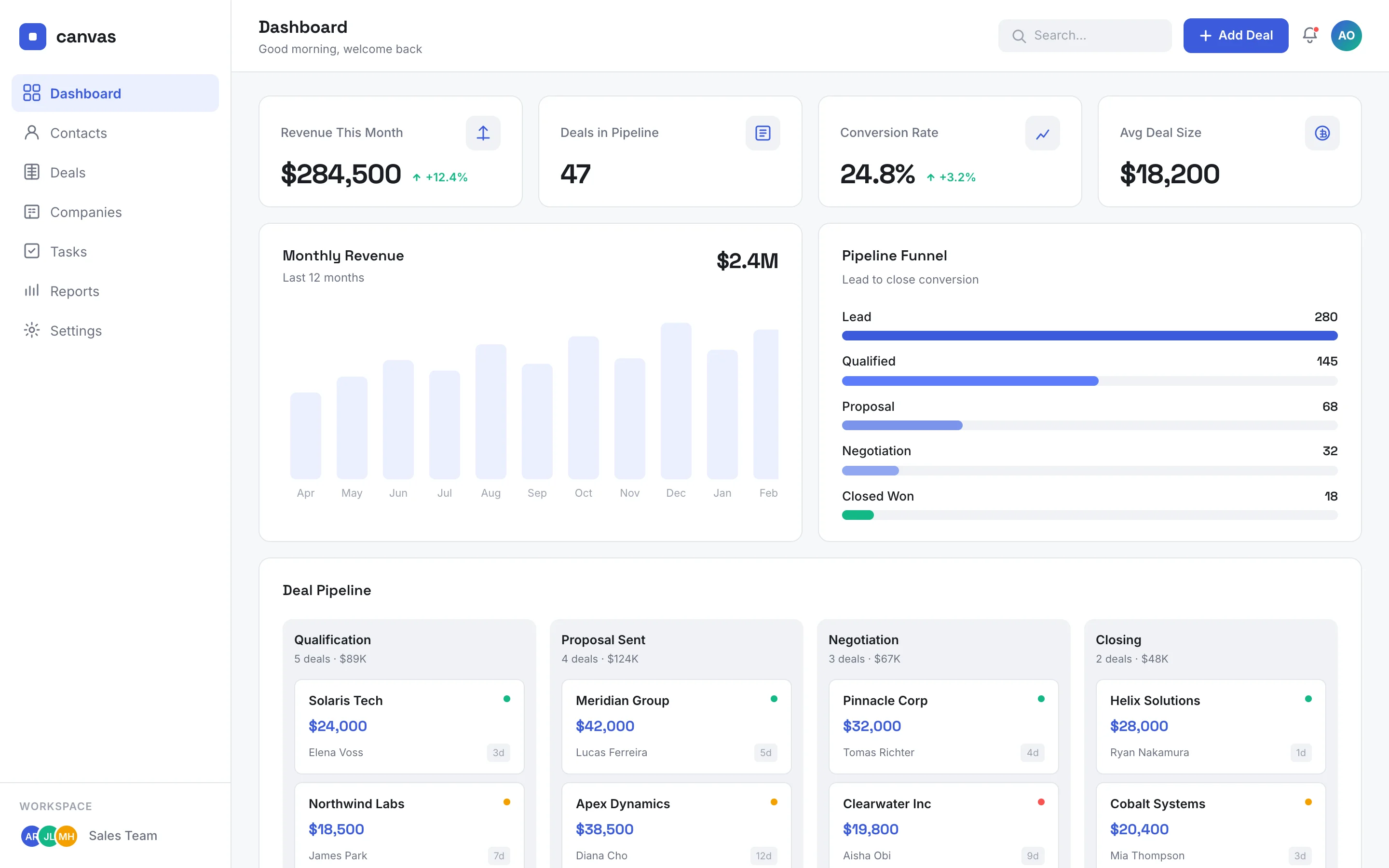Click the Avg Deal Size dollar icon
Viewport: 1389px width, 868px height.
[1322, 133]
